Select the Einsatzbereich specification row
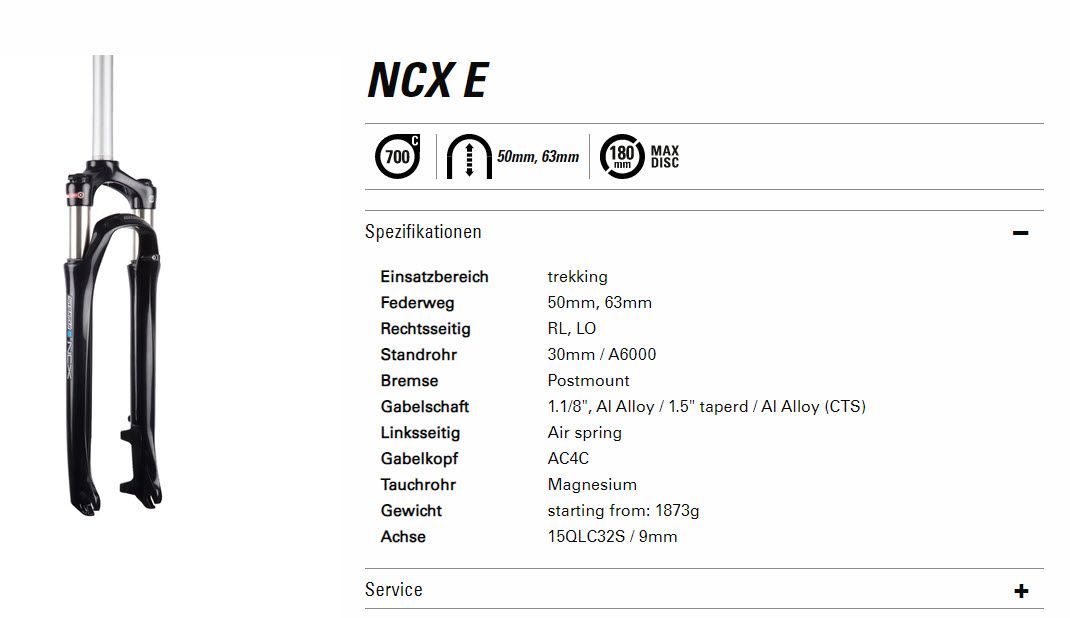This screenshot has height=618, width=1070. click(x=623, y=277)
